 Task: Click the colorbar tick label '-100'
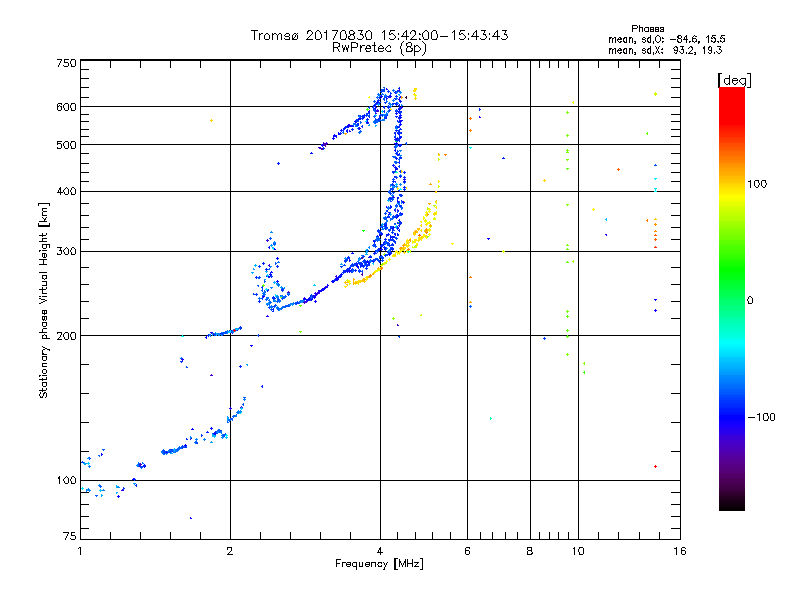(x=761, y=417)
